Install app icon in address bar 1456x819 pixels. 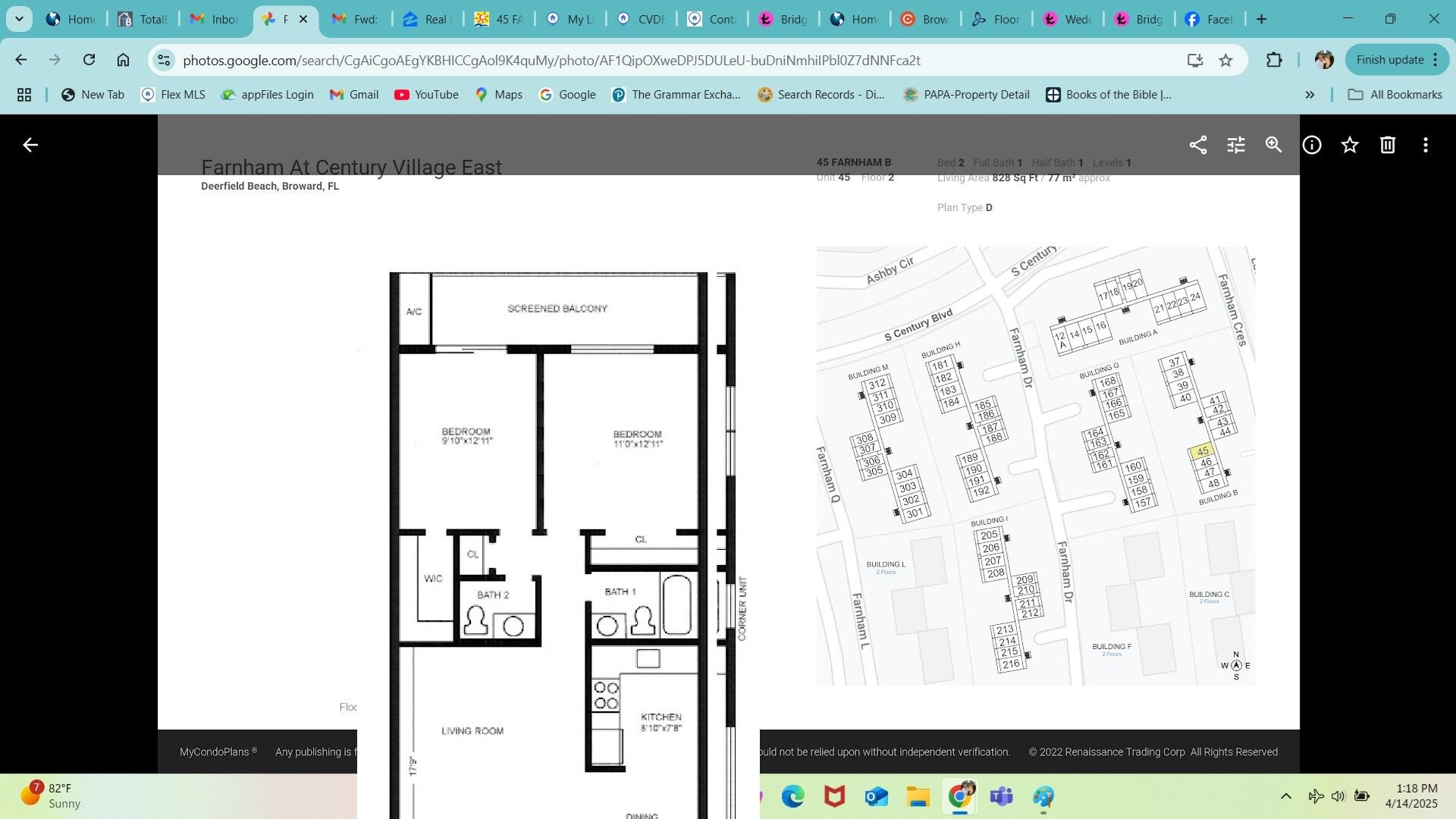(1194, 60)
